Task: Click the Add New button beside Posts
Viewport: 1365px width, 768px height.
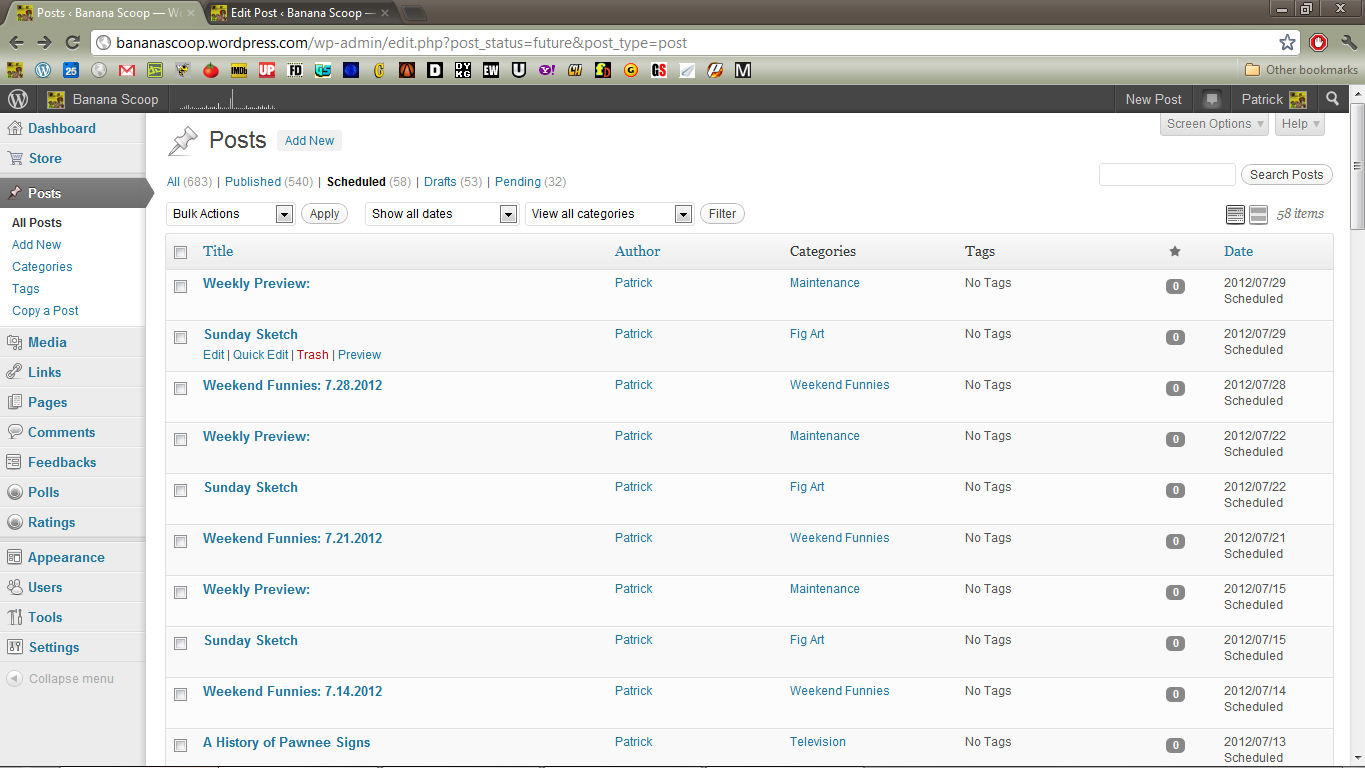Action: tap(309, 141)
